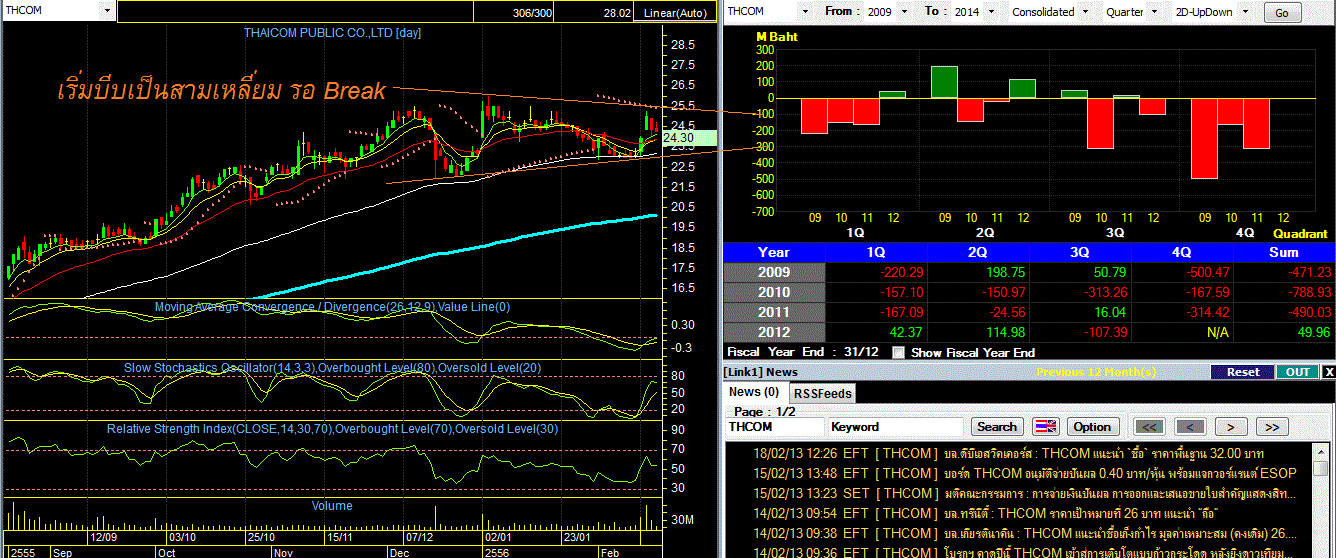Jump to first news page with << button
Image resolution: width=1336 pixels, height=558 pixels.
tap(1149, 426)
